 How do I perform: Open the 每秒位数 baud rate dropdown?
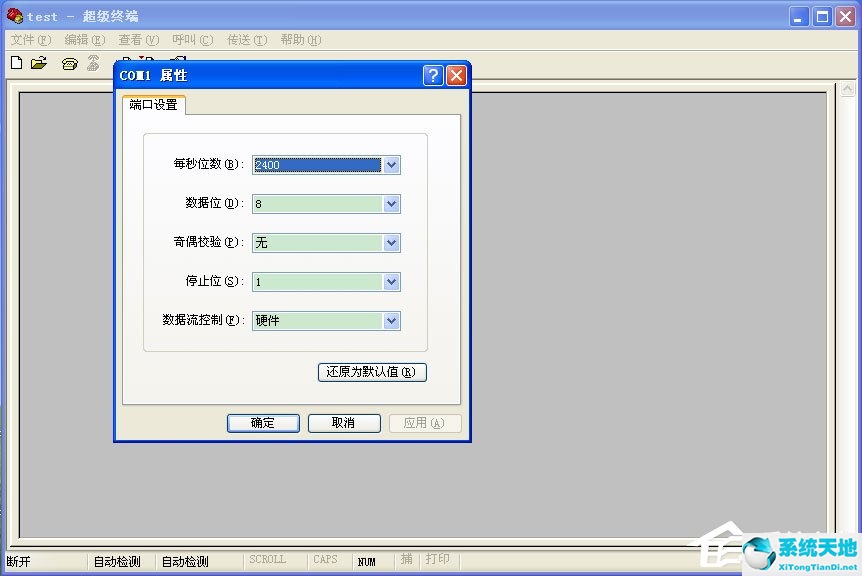pyautogui.click(x=392, y=164)
